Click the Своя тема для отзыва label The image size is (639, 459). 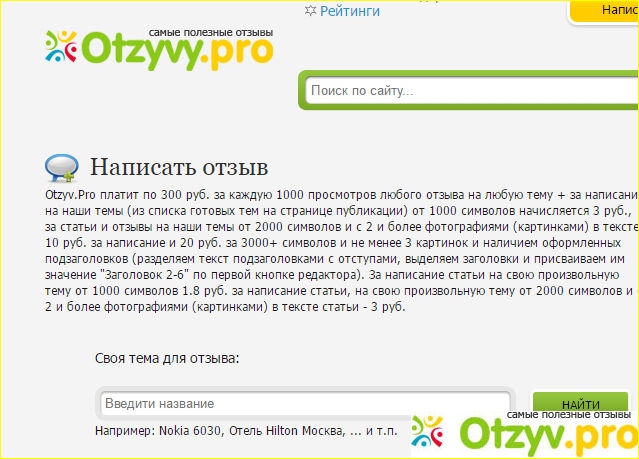point(167,358)
